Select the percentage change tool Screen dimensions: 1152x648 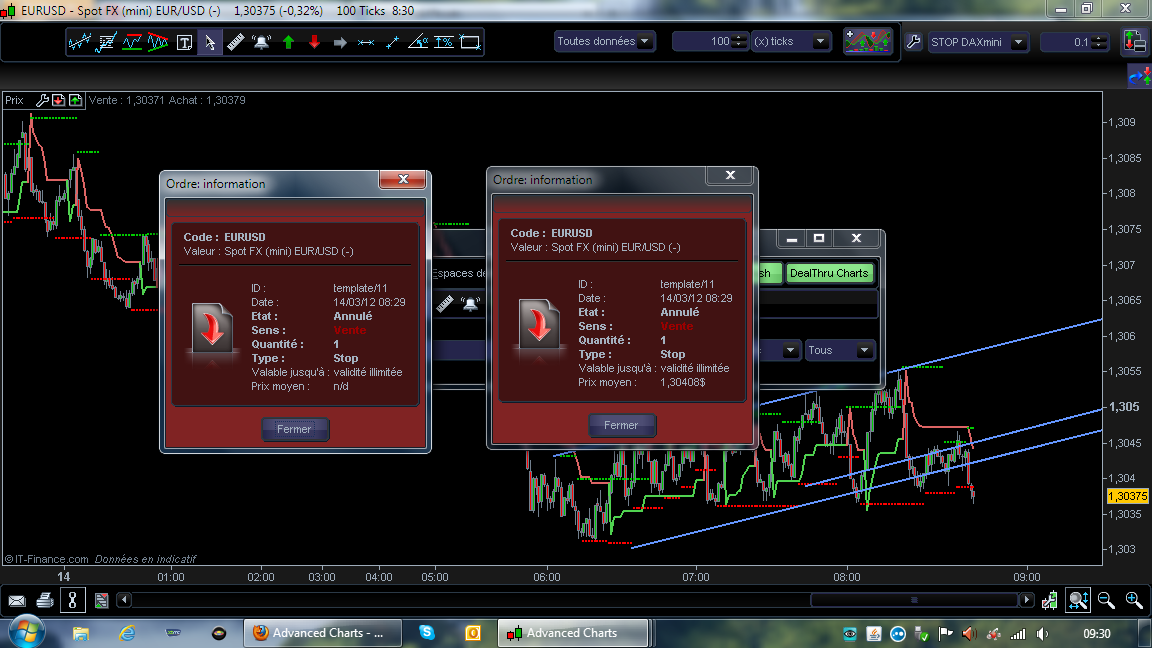click(444, 42)
